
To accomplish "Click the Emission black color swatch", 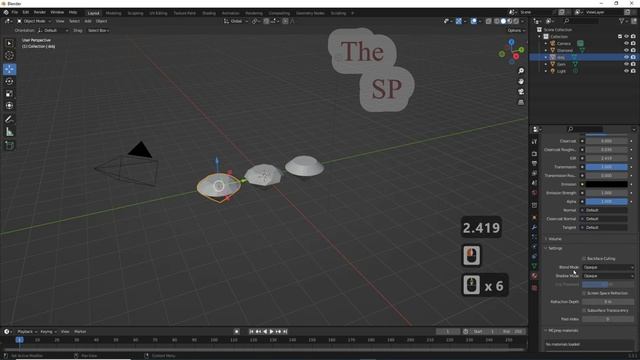I will (x=607, y=184).
